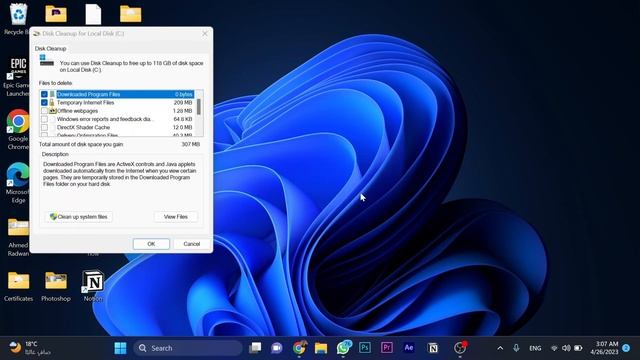Open Notion from the taskbar
640x360 pixels.
click(x=433, y=348)
